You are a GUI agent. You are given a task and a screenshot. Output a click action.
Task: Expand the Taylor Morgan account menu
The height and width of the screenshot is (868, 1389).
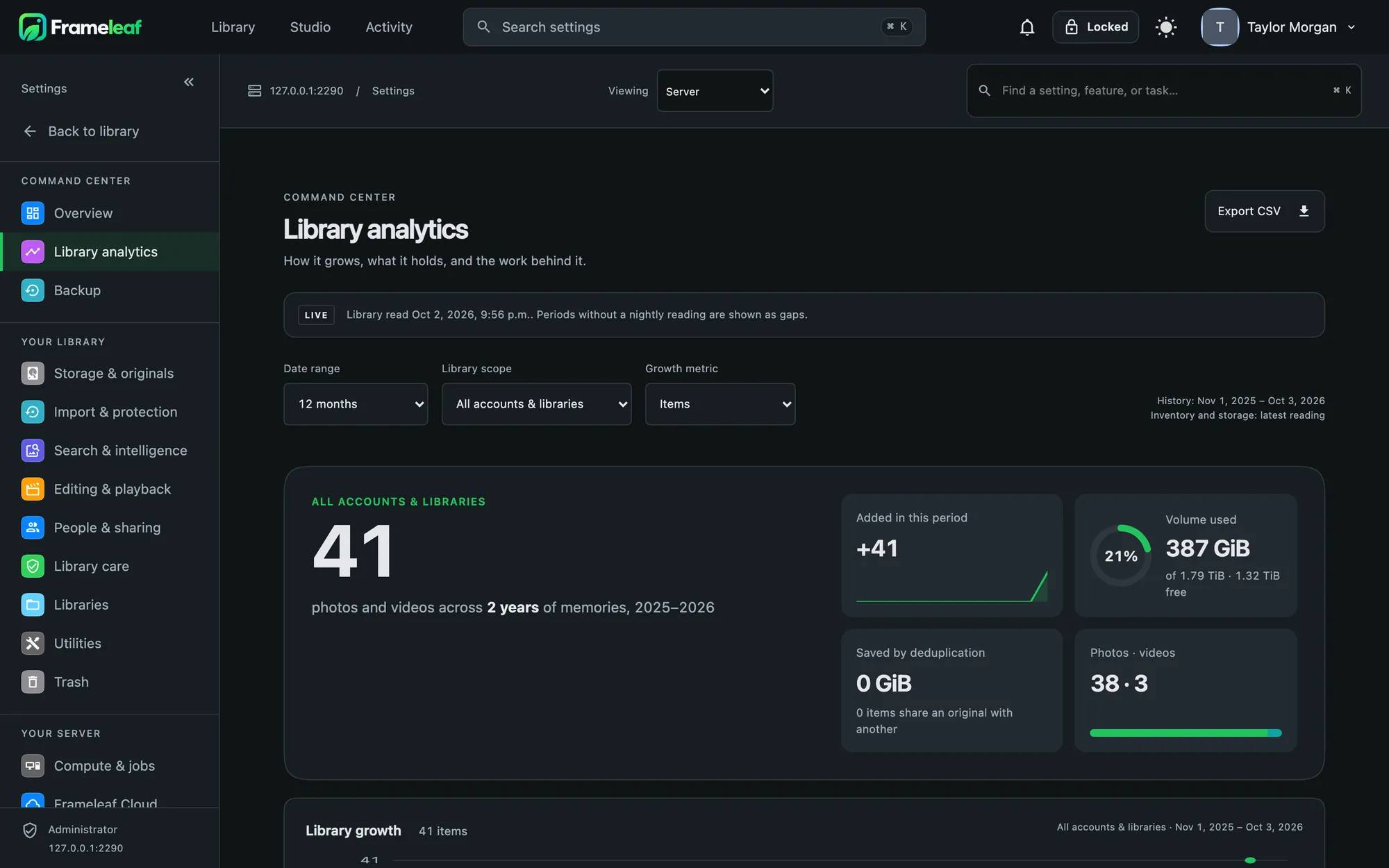pyautogui.click(x=1279, y=27)
